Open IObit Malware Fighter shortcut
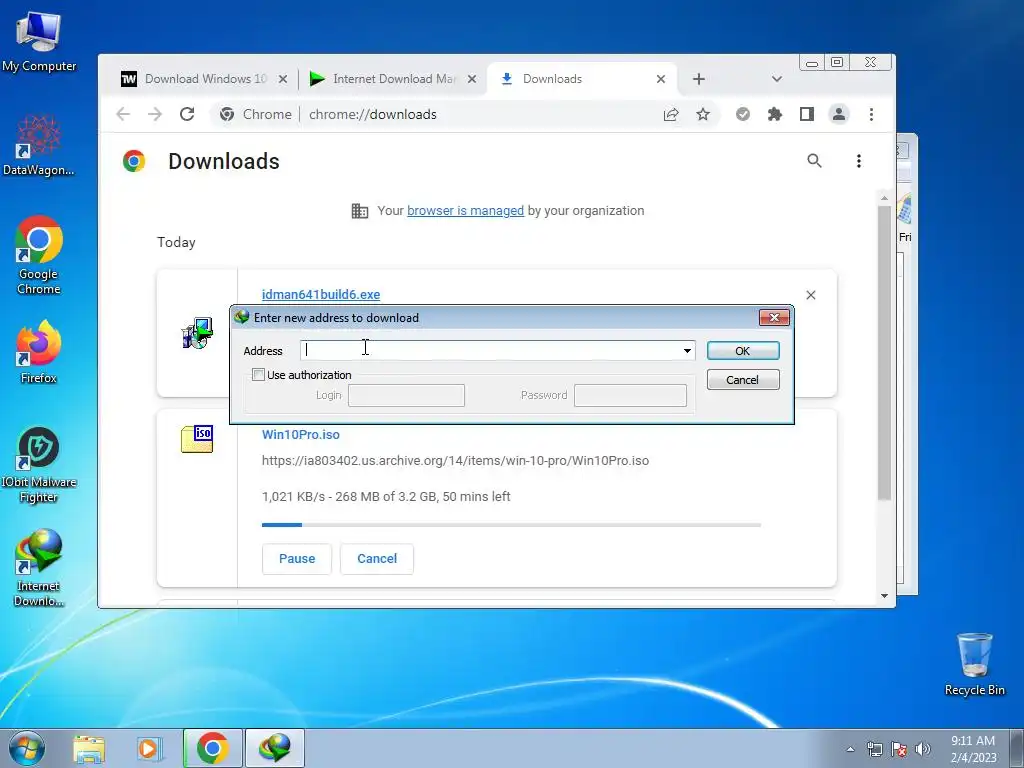This screenshot has width=1024, height=768. tap(39, 465)
